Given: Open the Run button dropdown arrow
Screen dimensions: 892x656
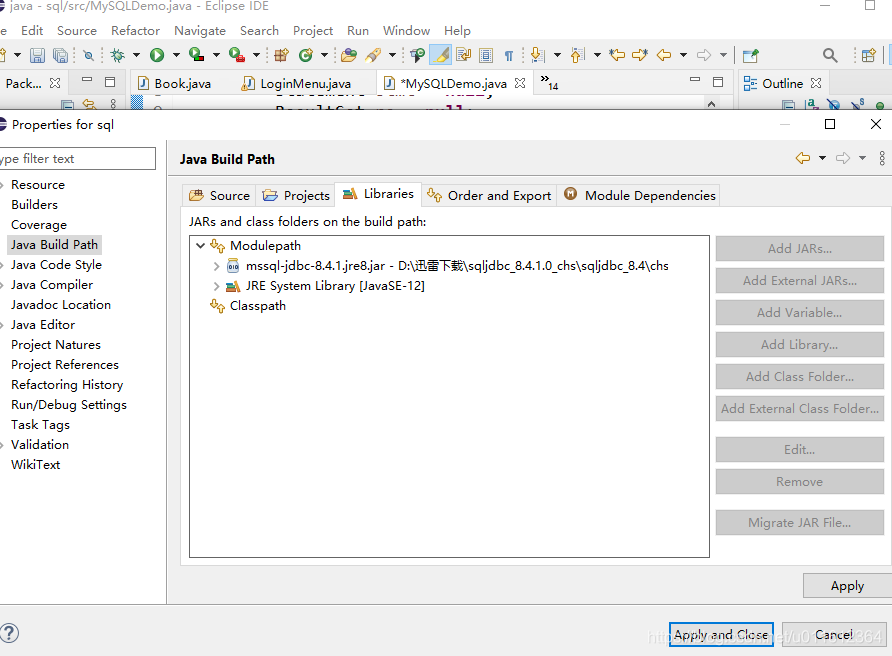Looking at the screenshot, I should tap(176, 55).
